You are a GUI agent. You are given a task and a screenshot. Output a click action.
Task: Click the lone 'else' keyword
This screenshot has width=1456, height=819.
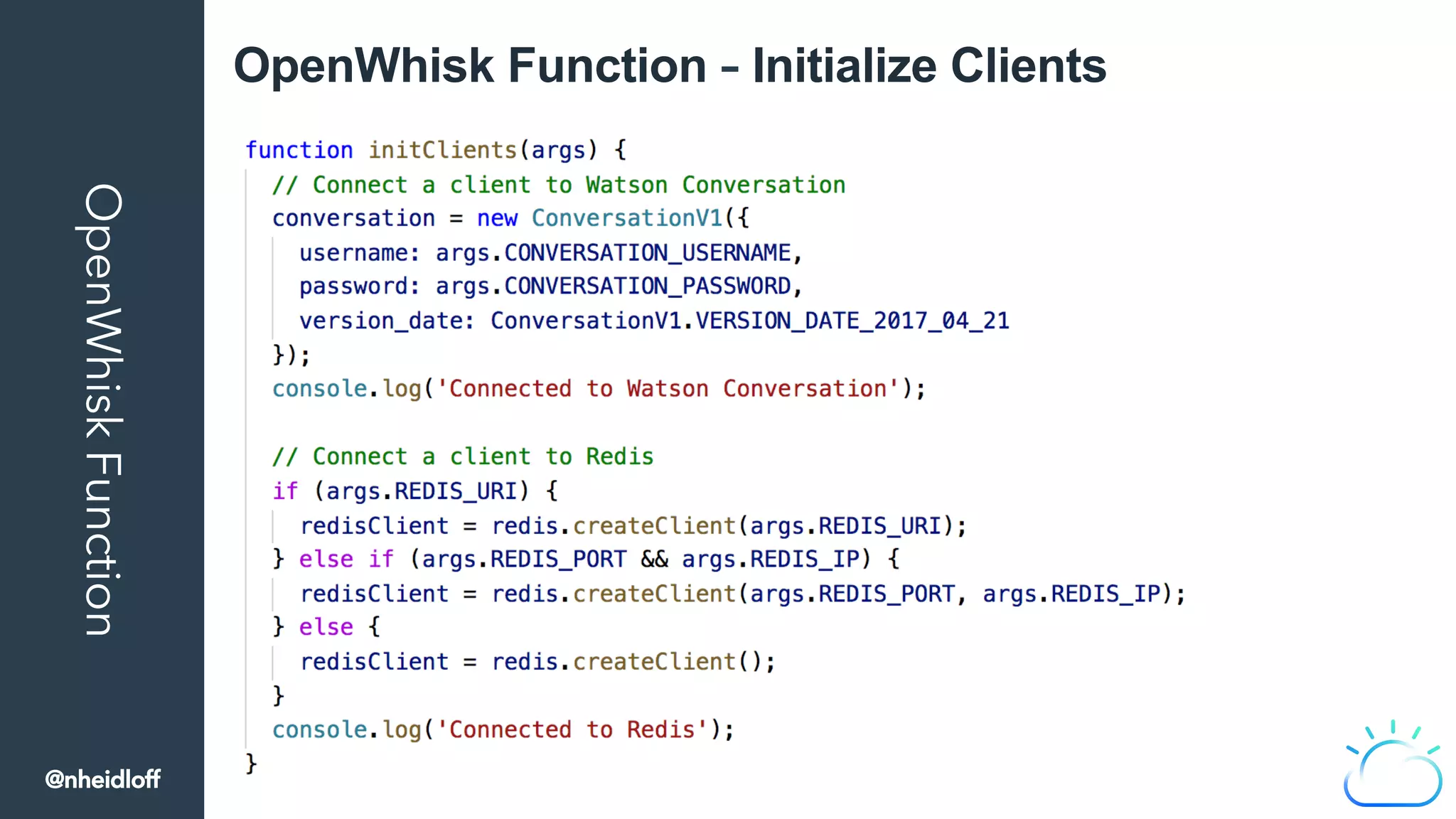tap(326, 626)
